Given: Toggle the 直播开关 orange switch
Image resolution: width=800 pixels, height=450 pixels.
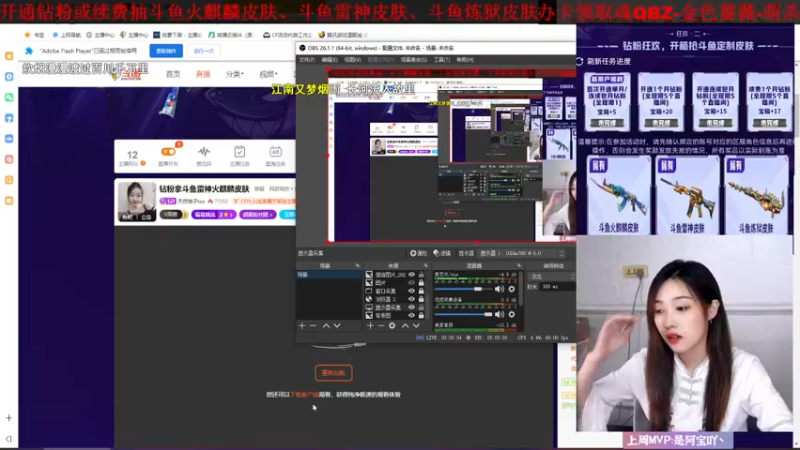Looking at the screenshot, I should click(168, 152).
